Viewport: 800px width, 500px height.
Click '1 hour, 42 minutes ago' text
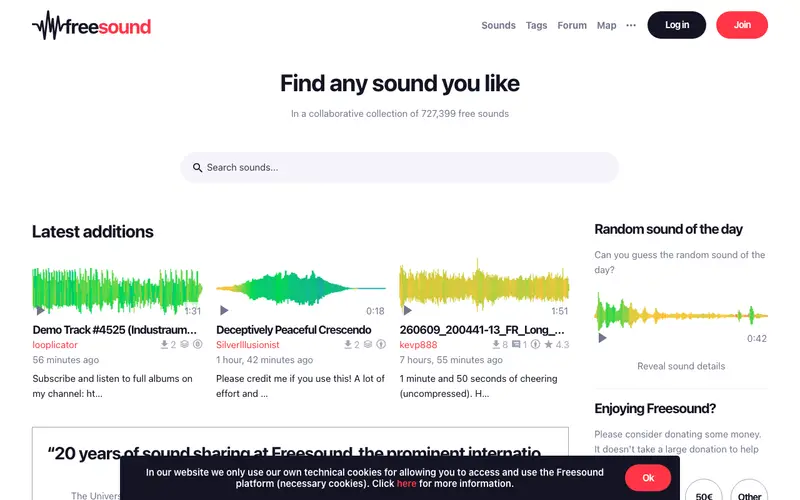[264, 360]
